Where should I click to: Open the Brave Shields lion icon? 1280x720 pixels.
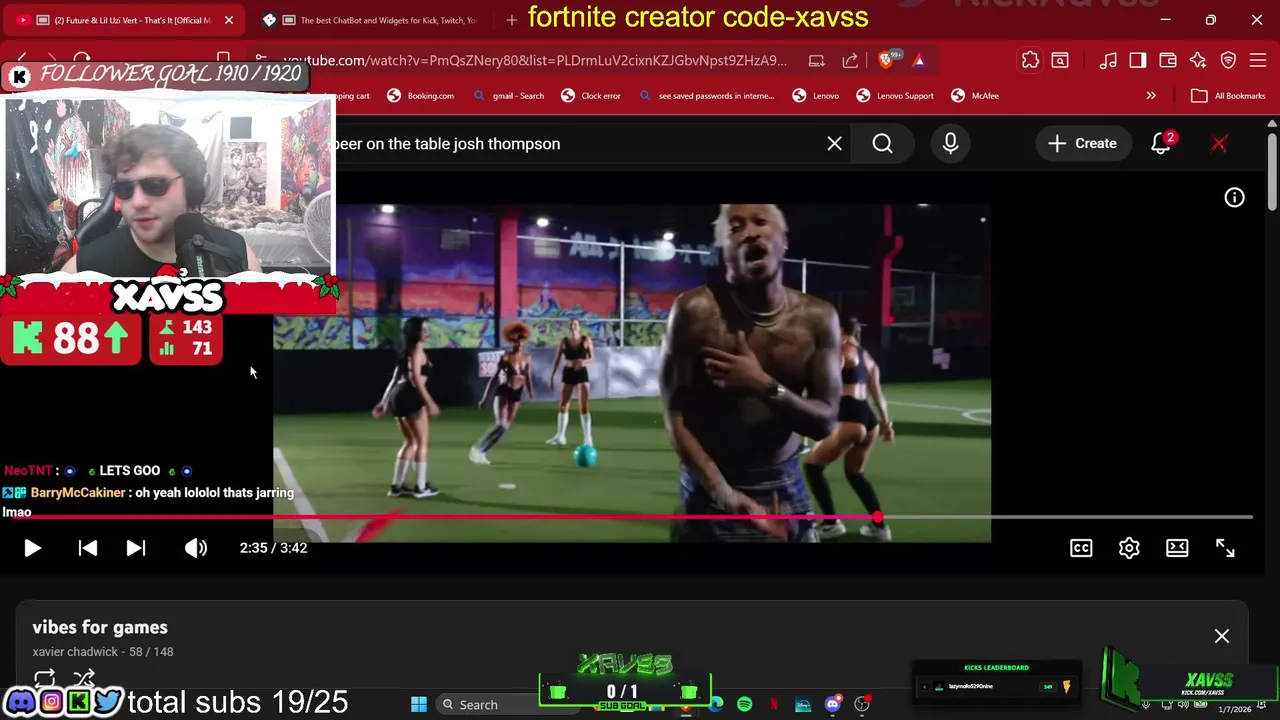click(886, 61)
